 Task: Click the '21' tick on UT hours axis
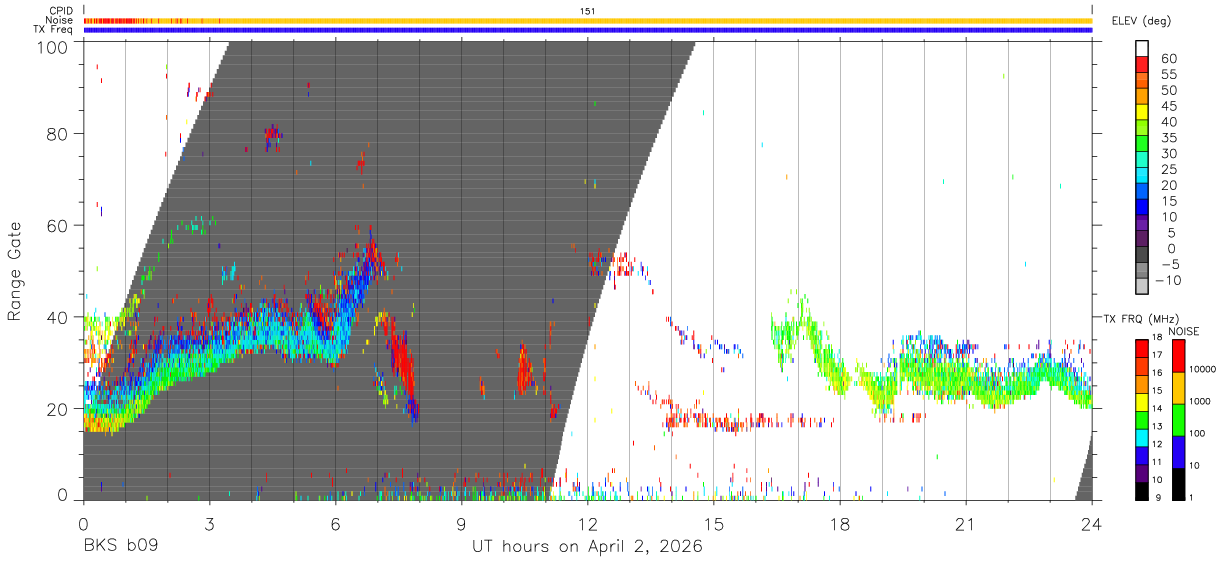point(966,524)
